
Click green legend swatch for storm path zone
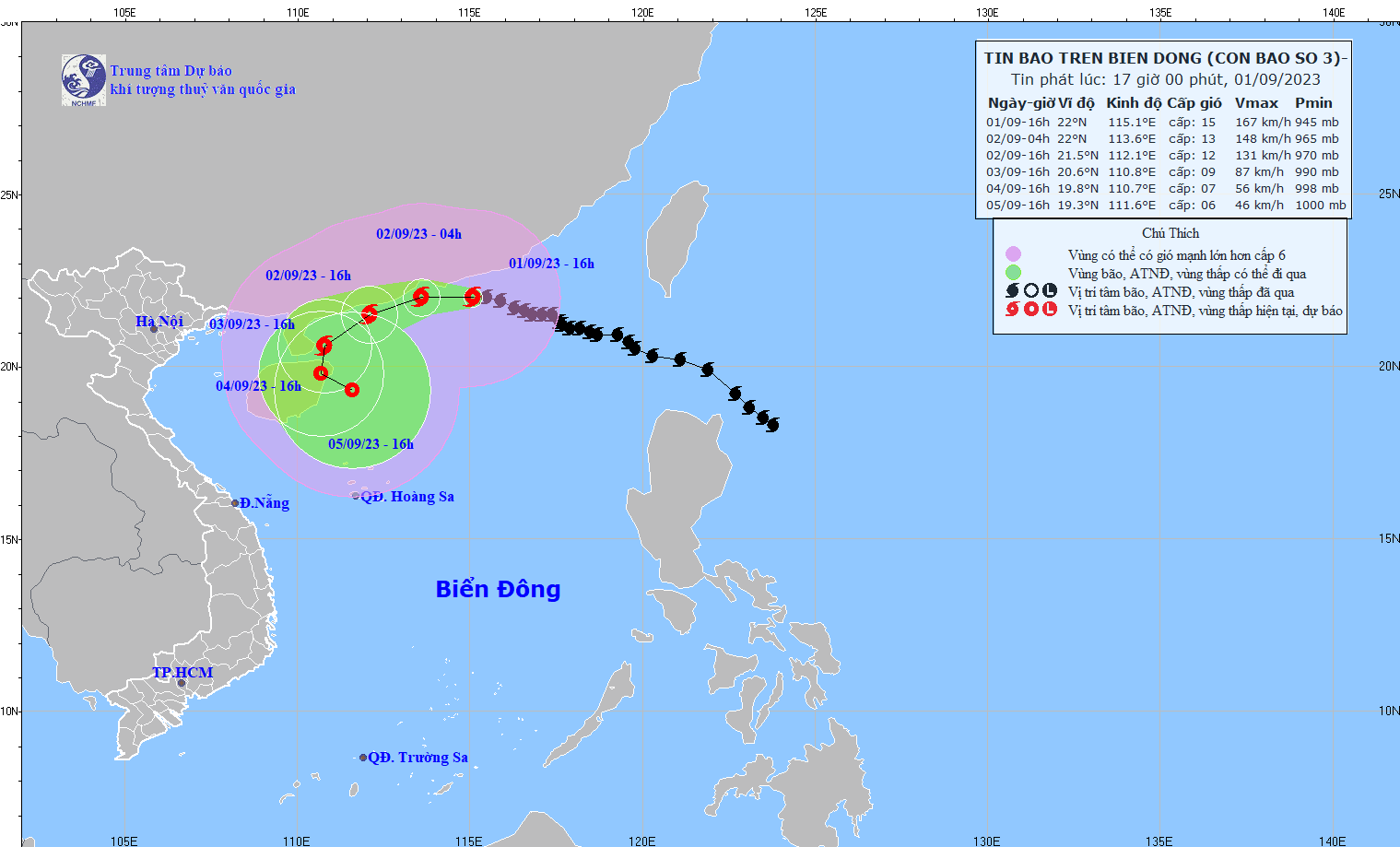tap(1013, 273)
